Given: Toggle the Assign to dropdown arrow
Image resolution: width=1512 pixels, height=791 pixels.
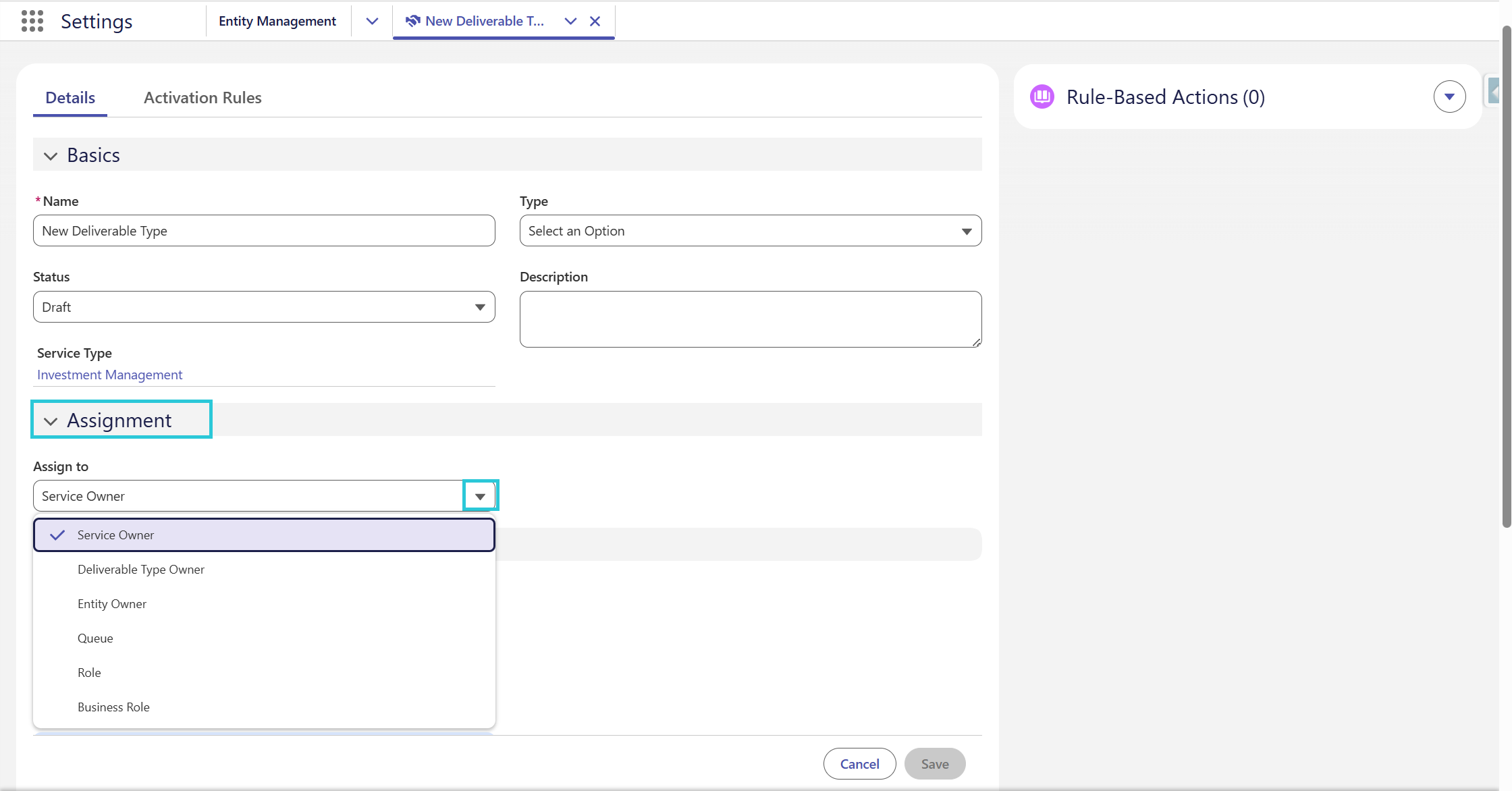Looking at the screenshot, I should [480, 496].
